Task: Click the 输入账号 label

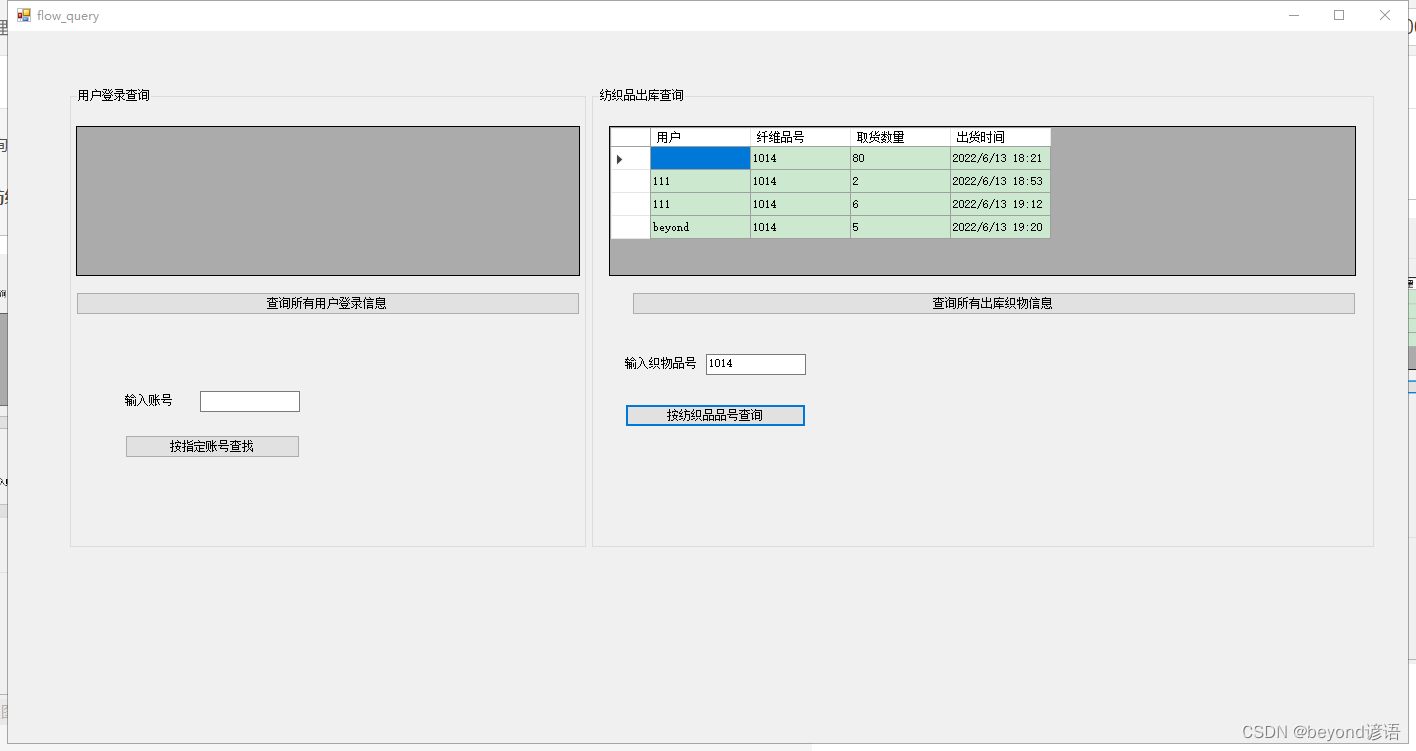Action: (x=148, y=400)
